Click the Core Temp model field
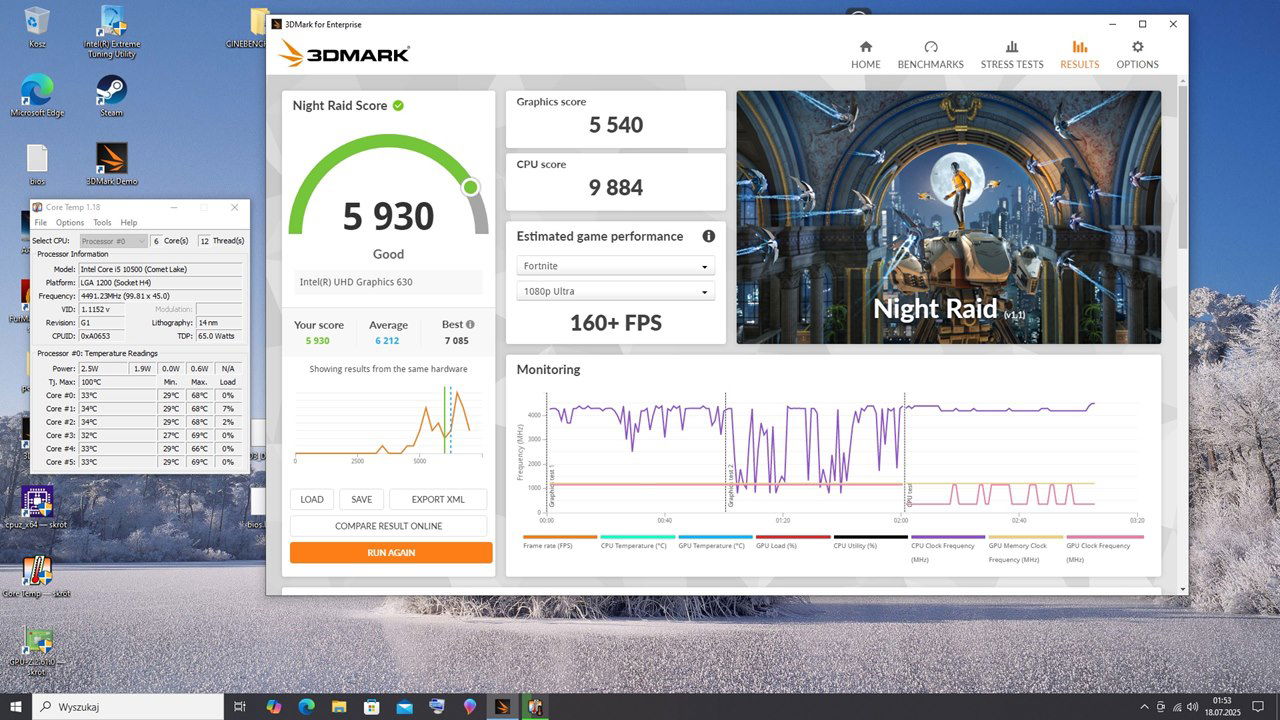Screen dimensions: 1280x720 (161, 269)
